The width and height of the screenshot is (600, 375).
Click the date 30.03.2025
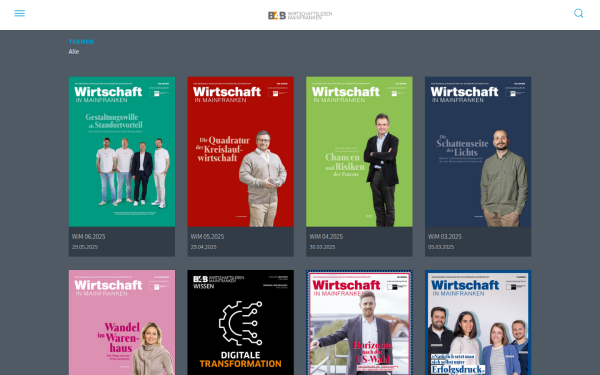tap(322, 247)
